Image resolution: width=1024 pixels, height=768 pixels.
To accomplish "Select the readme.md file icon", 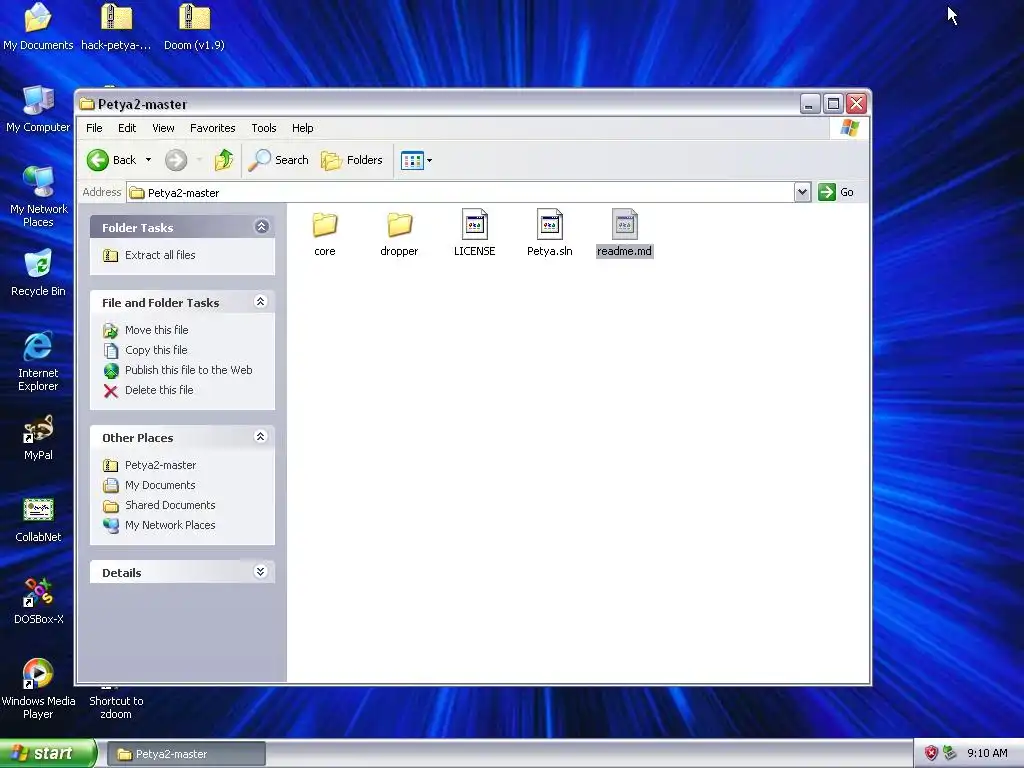I will click(625, 224).
